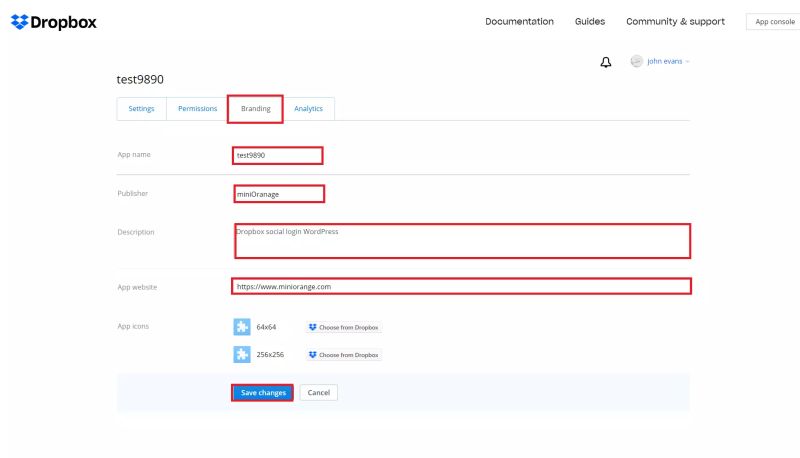Click the App icons label
The width and height of the screenshot is (800, 458).
[133, 326]
